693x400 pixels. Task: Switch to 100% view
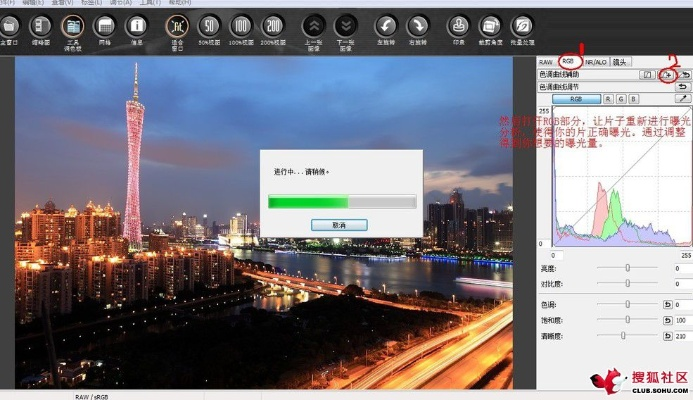[x=241, y=26]
